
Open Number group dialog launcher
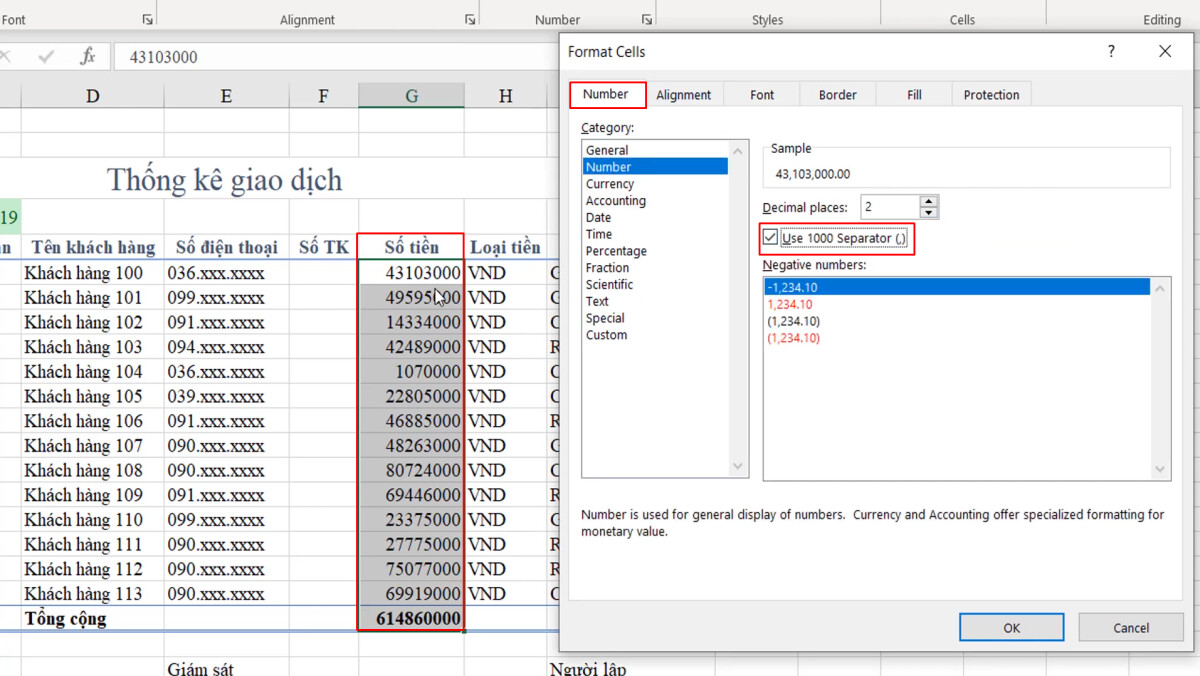(647, 20)
